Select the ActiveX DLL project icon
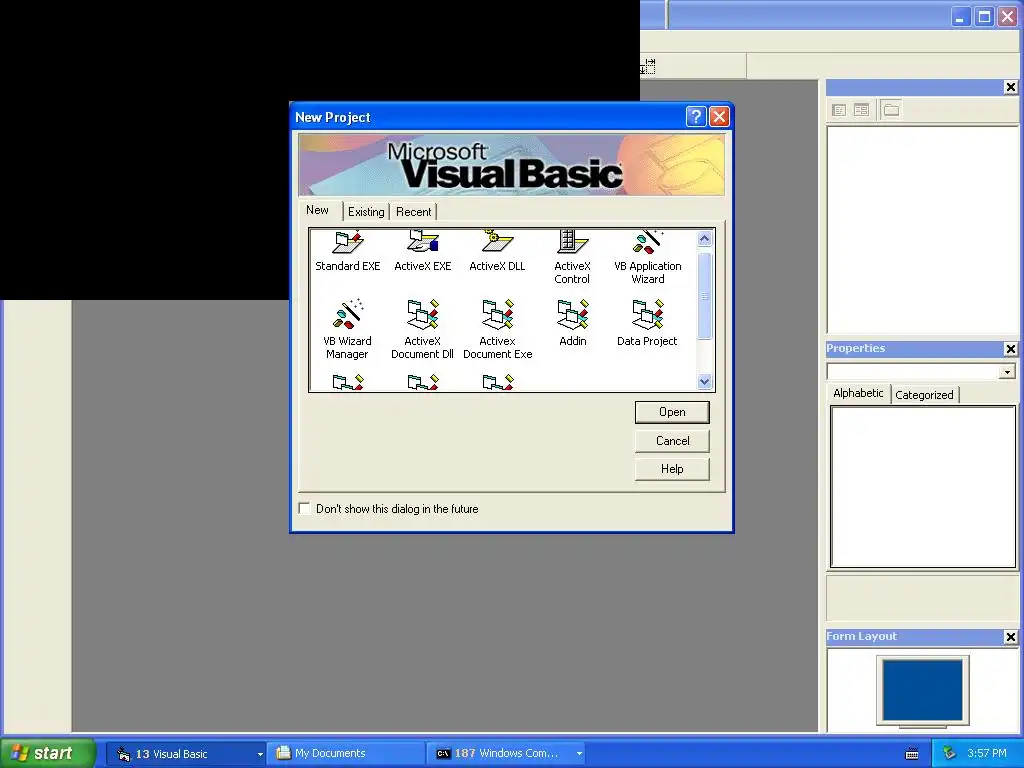 tap(498, 242)
